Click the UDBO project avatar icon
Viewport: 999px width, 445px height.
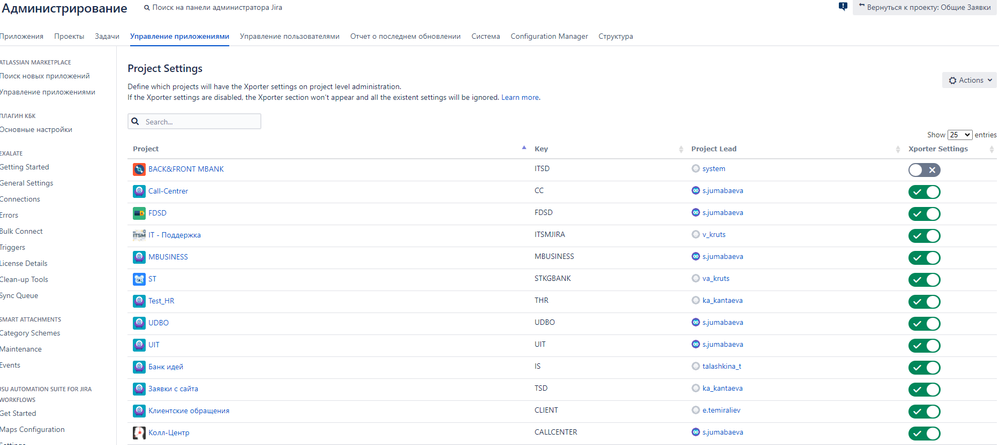139,323
